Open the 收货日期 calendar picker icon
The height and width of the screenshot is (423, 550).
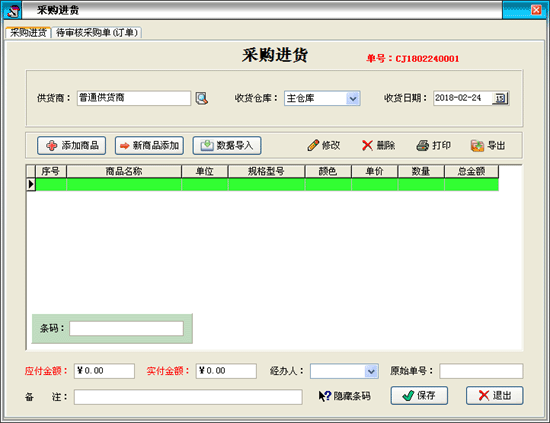click(500, 98)
